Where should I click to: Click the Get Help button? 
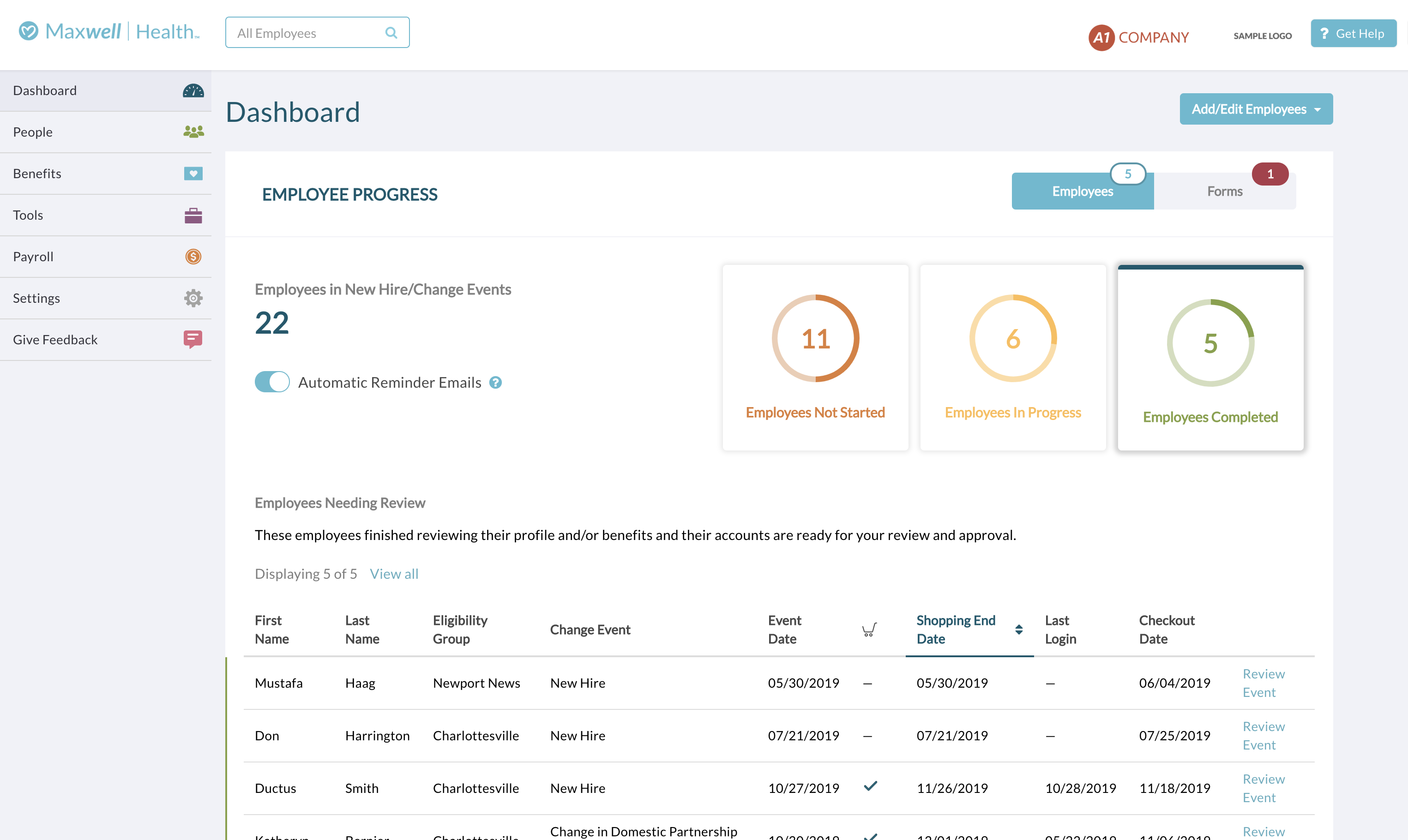coord(1353,33)
